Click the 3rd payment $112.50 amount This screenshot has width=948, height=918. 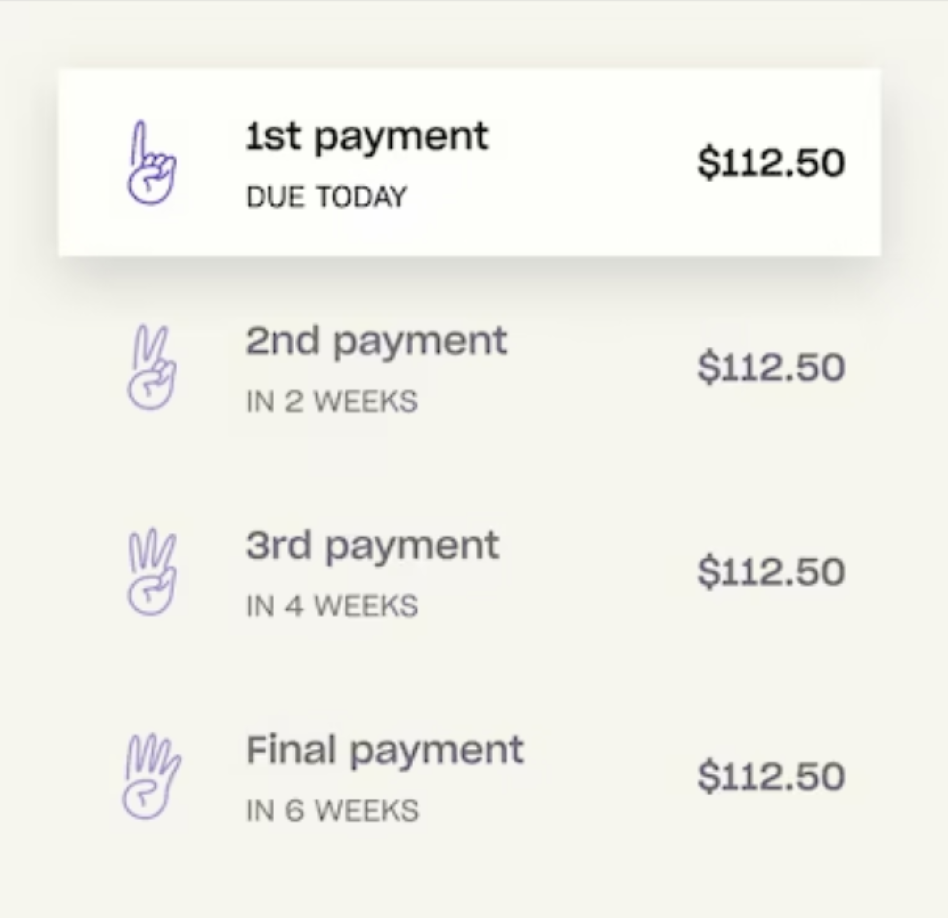tap(771, 572)
